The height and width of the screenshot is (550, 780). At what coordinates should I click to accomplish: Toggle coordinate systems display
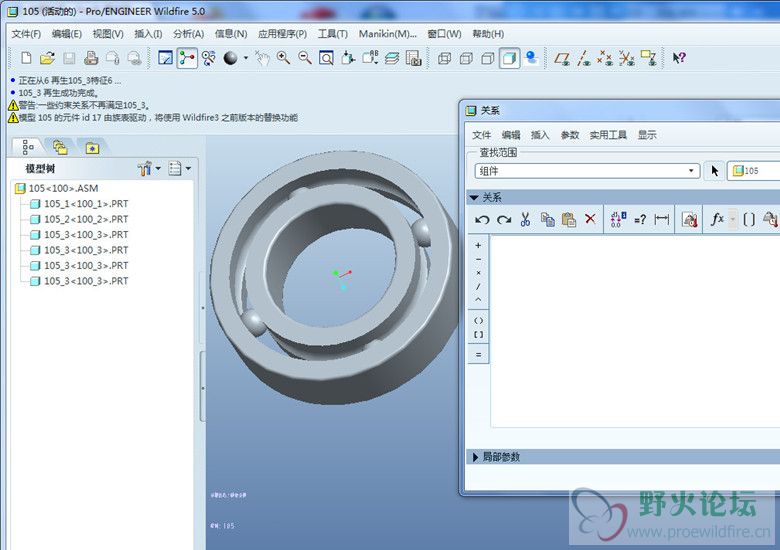(x=627, y=59)
